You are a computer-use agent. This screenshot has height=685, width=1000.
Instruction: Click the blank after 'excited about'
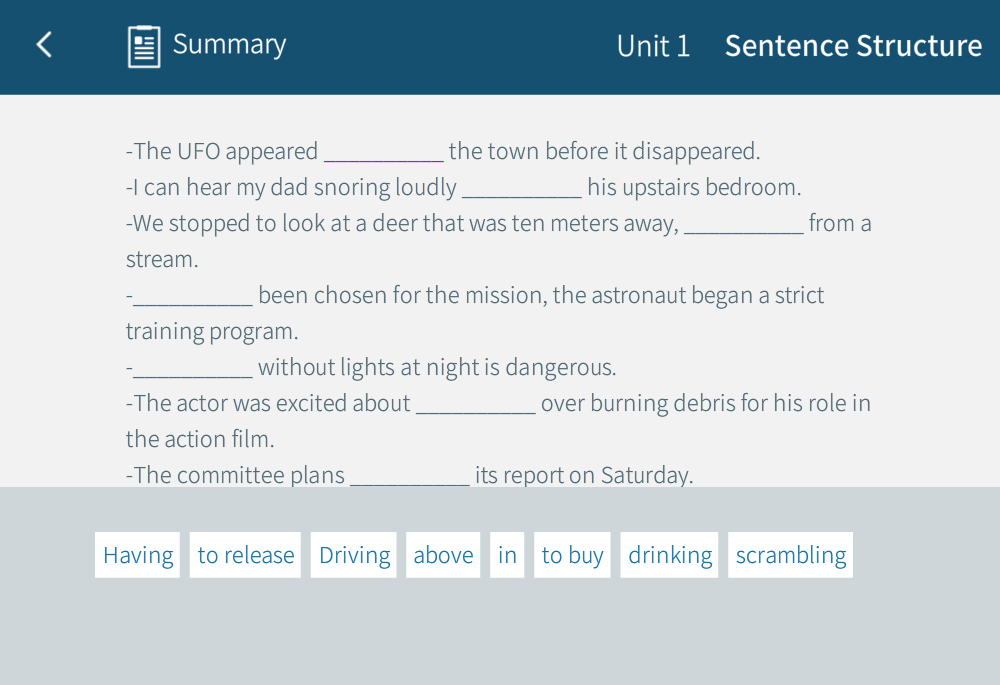pyautogui.click(x=475, y=404)
